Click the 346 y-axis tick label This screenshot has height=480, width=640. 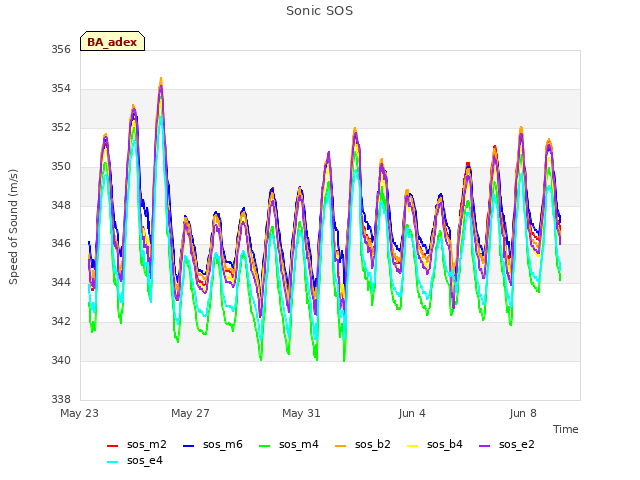[61, 244]
